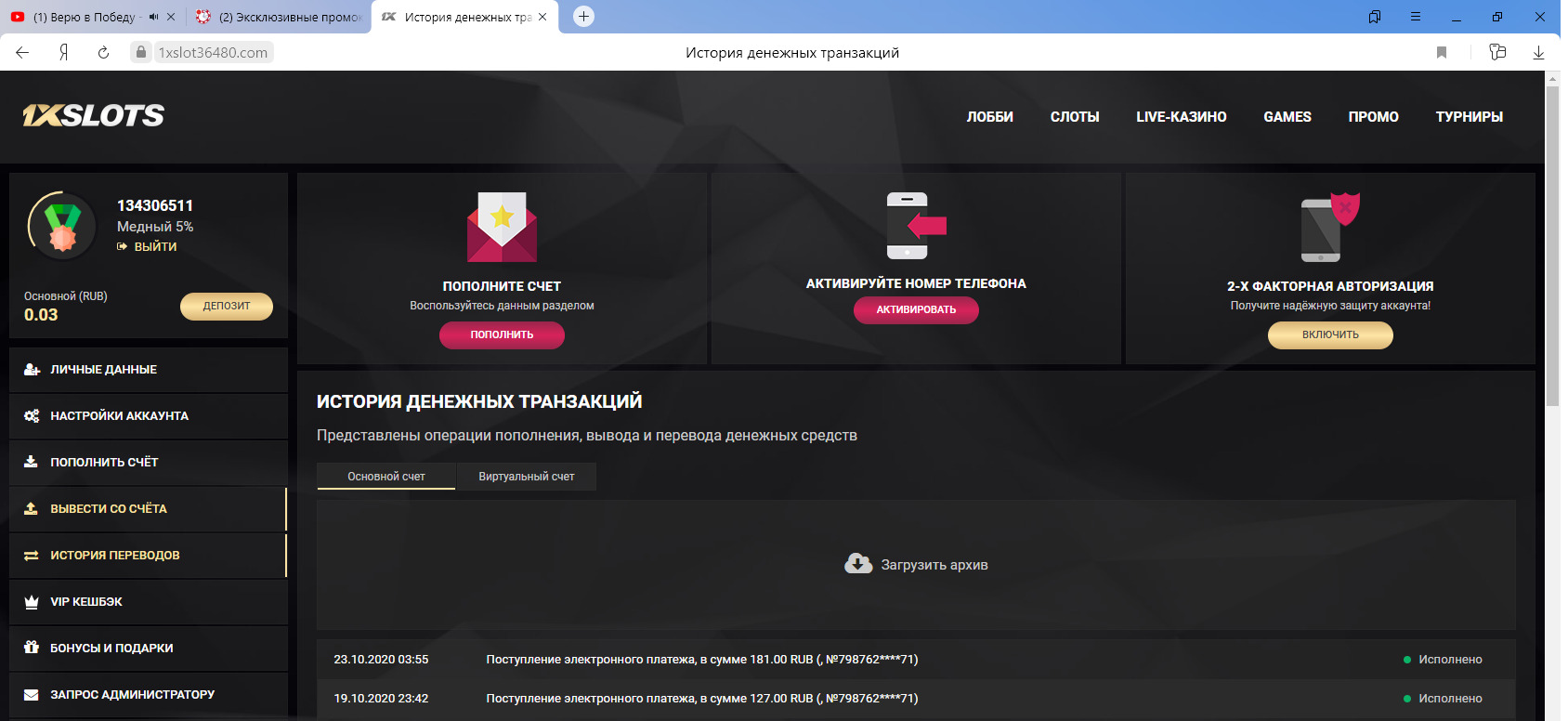Click the withdraw icon by ВЫВЕСТИ СО СЧЁТА
The image size is (1568, 721).
tap(31, 508)
